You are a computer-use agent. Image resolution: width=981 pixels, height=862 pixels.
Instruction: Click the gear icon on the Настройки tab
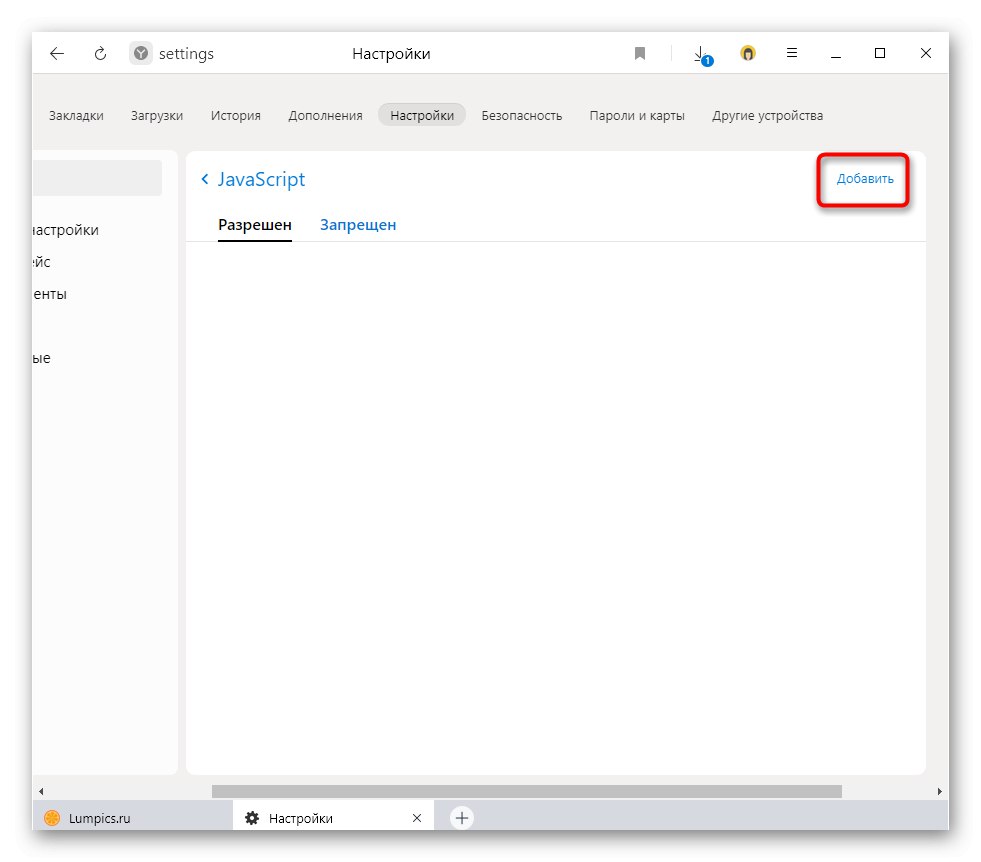click(x=252, y=818)
